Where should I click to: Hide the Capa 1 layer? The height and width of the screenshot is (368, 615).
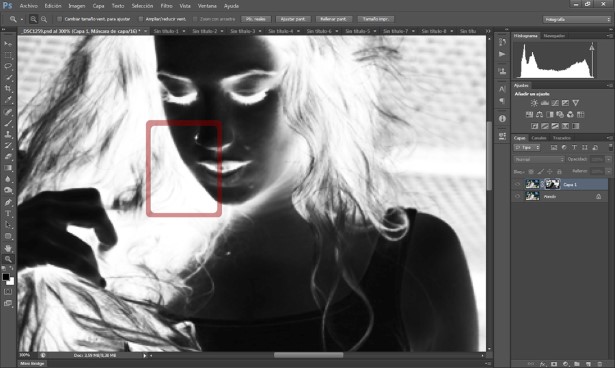coord(517,184)
